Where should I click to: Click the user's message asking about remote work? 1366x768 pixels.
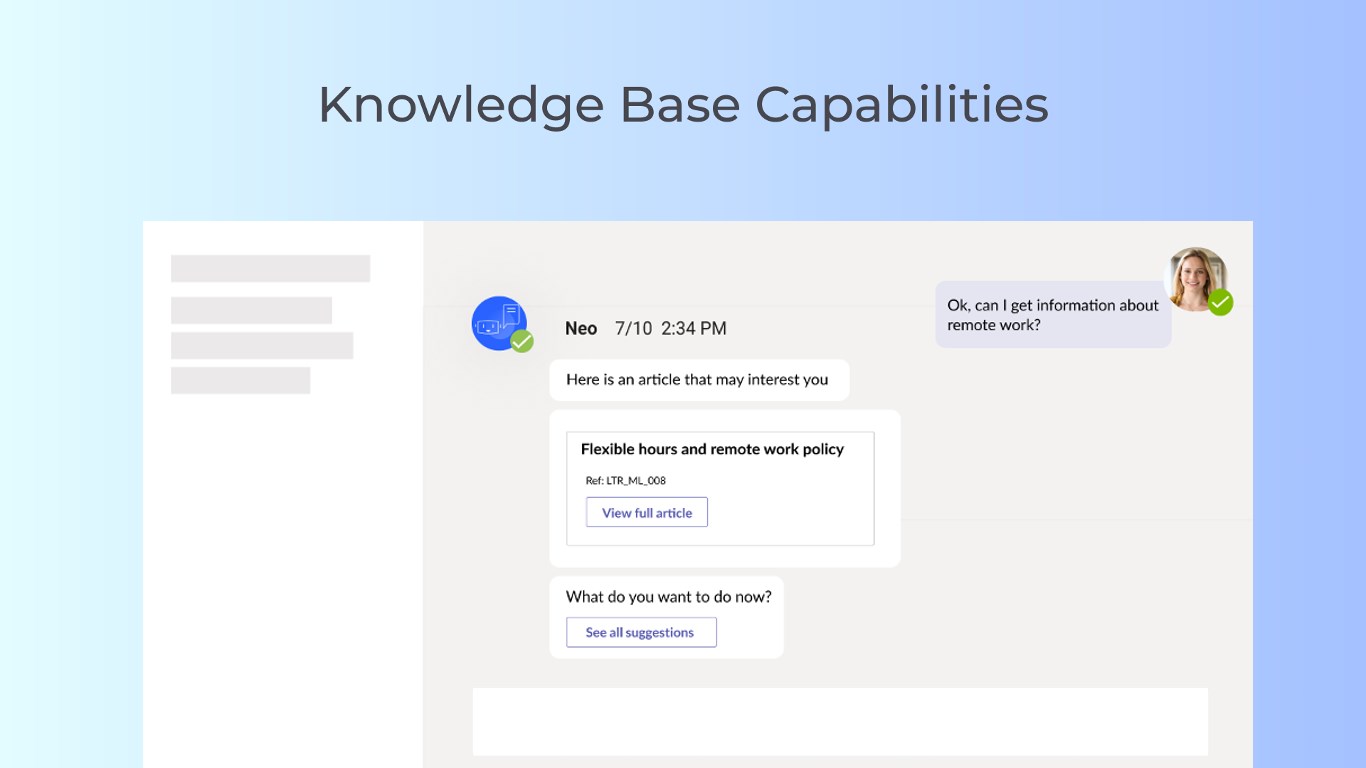1052,315
